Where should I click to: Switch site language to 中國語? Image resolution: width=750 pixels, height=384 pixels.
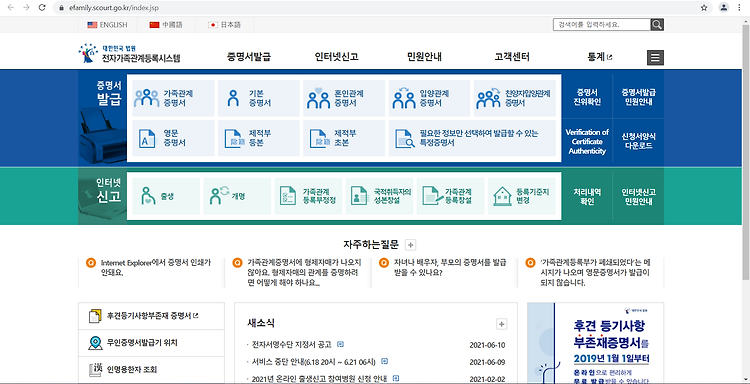166,25
